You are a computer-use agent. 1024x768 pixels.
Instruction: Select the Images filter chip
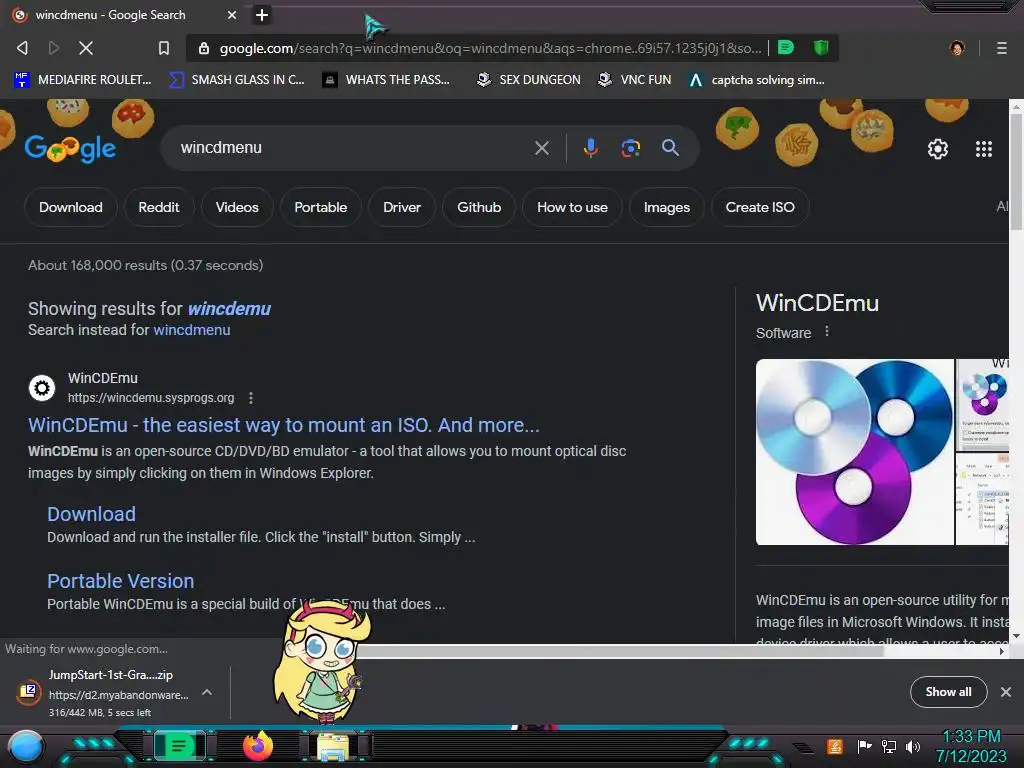click(666, 207)
